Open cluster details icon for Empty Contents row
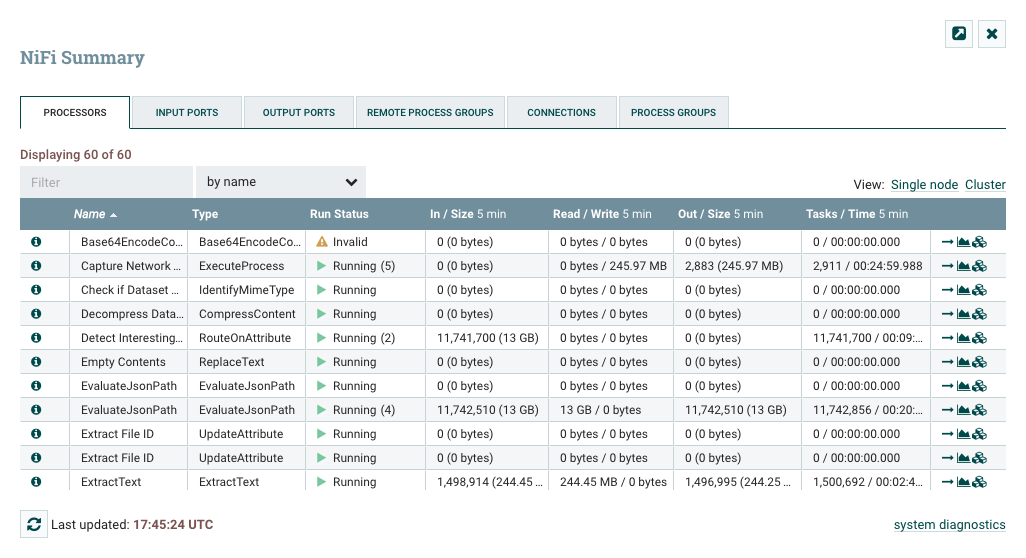This screenshot has height=558, width=1026. click(980, 362)
